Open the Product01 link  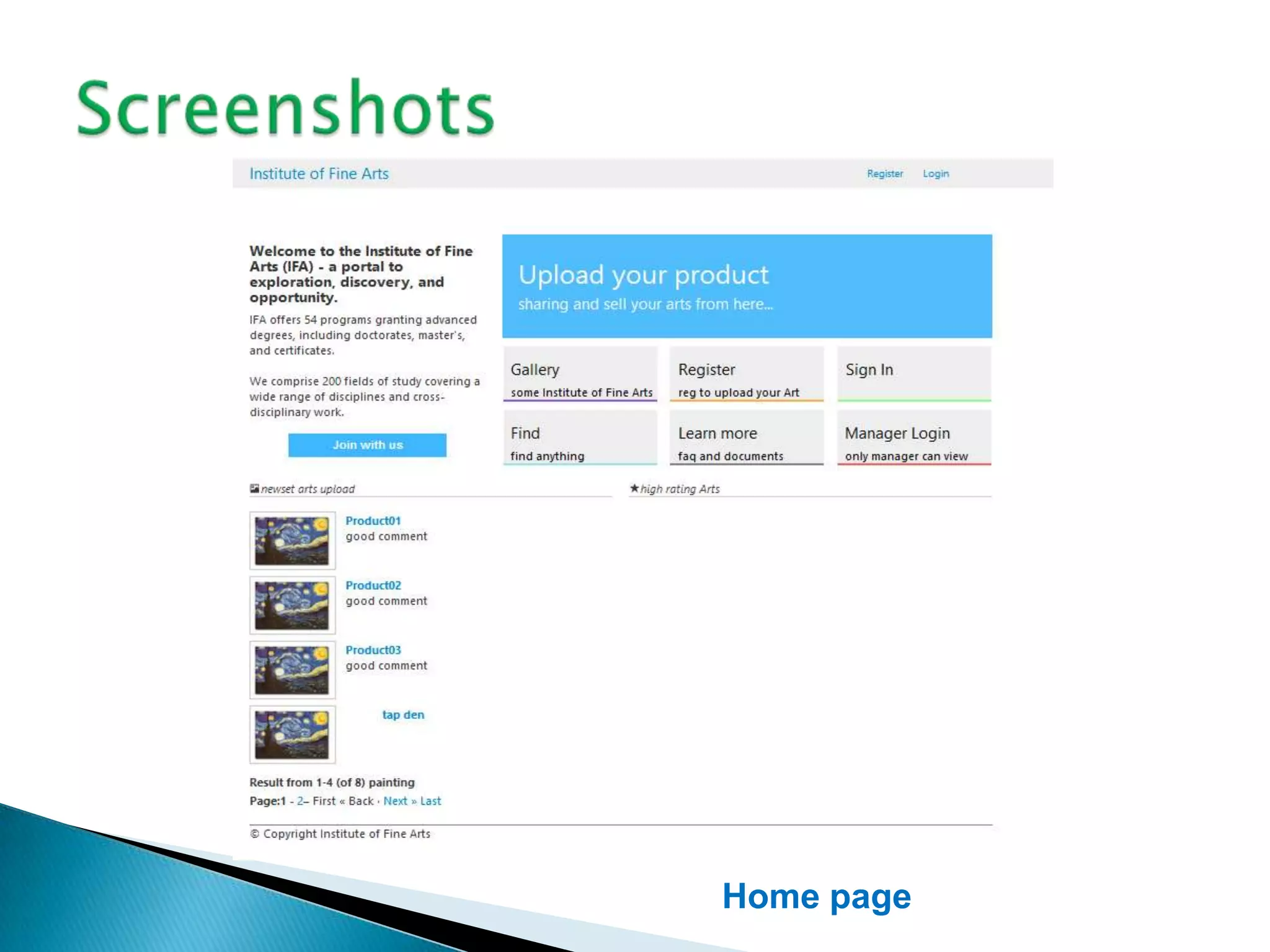click(373, 521)
